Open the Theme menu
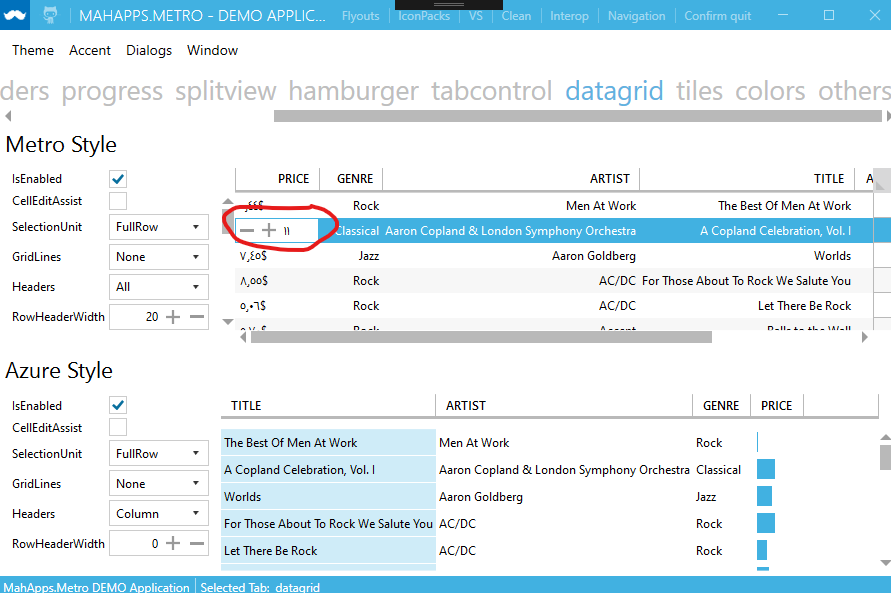This screenshot has width=891, height=593. click(x=33, y=50)
